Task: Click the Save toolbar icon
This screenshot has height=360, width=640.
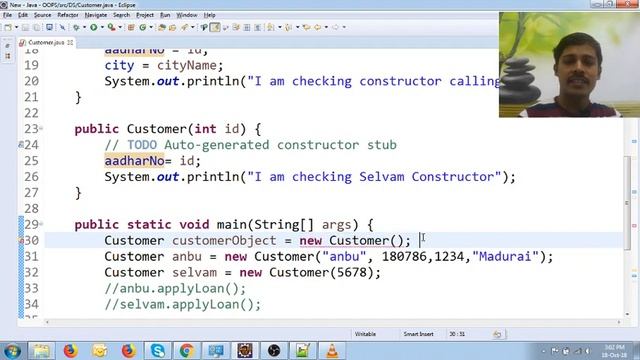Action: pyautogui.click(x=25, y=27)
